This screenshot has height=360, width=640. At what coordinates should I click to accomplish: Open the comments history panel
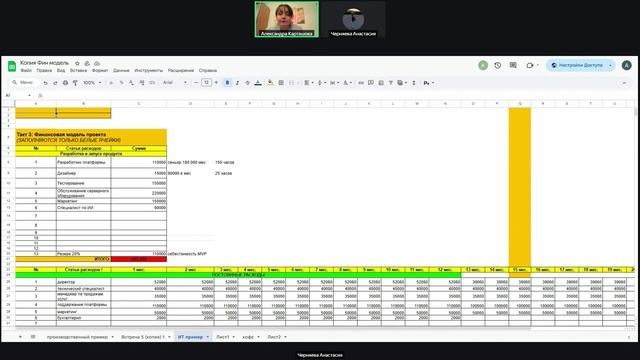point(513,65)
